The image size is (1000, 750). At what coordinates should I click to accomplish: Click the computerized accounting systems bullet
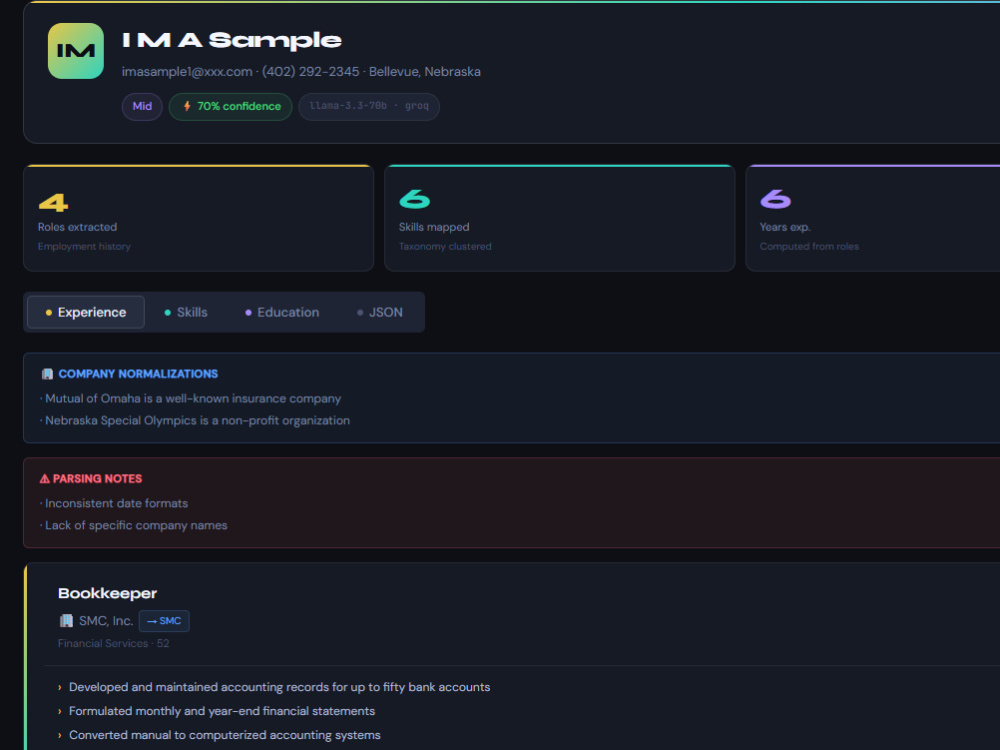click(x=224, y=735)
